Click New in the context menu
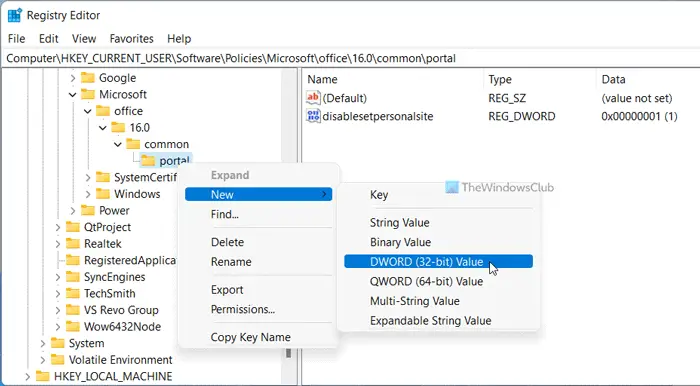 pyautogui.click(x=258, y=195)
